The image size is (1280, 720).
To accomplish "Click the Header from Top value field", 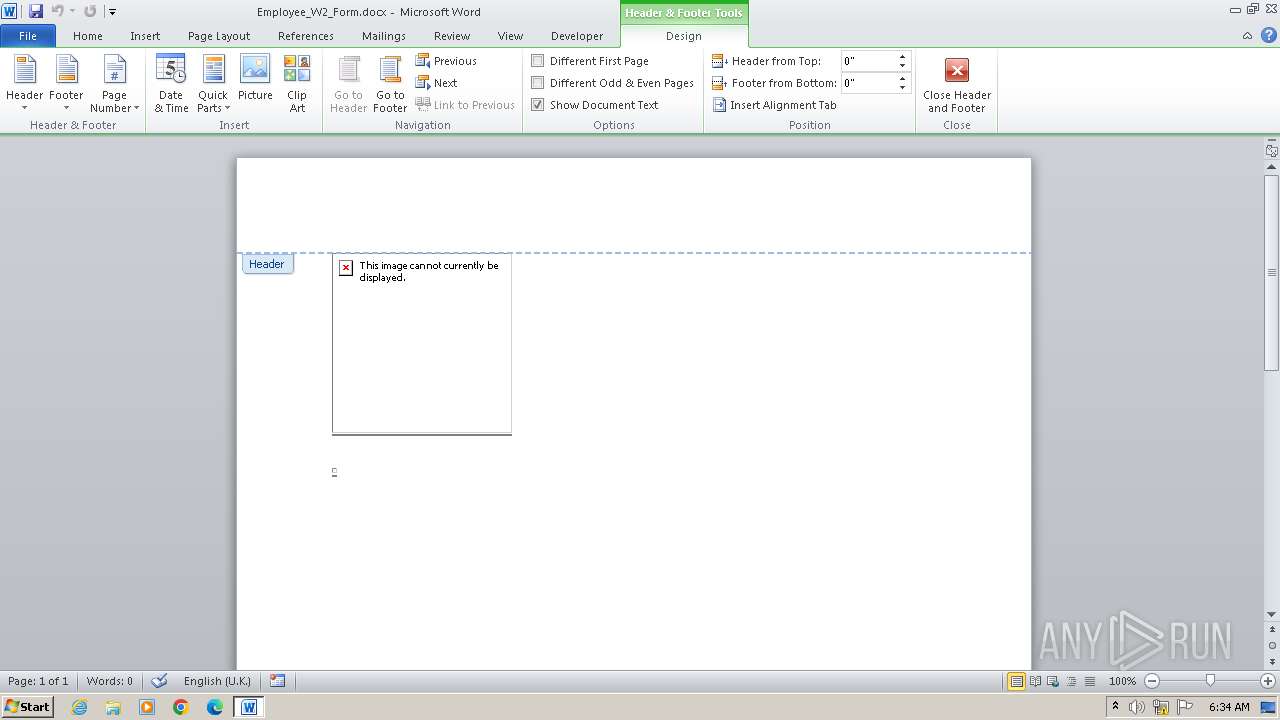I will point(868,61).
